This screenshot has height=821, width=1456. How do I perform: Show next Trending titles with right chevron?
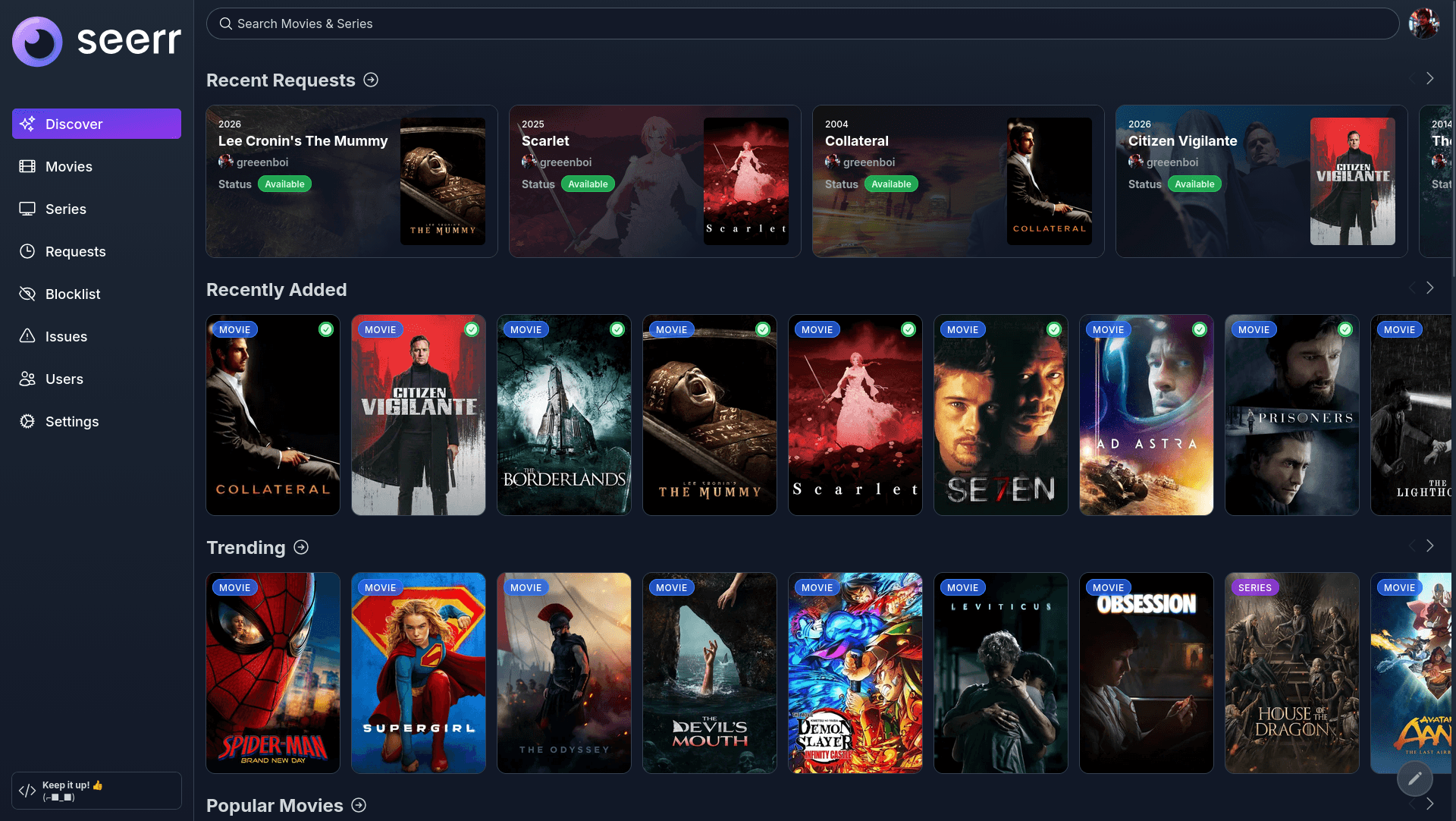click(x=1429, y=546)
